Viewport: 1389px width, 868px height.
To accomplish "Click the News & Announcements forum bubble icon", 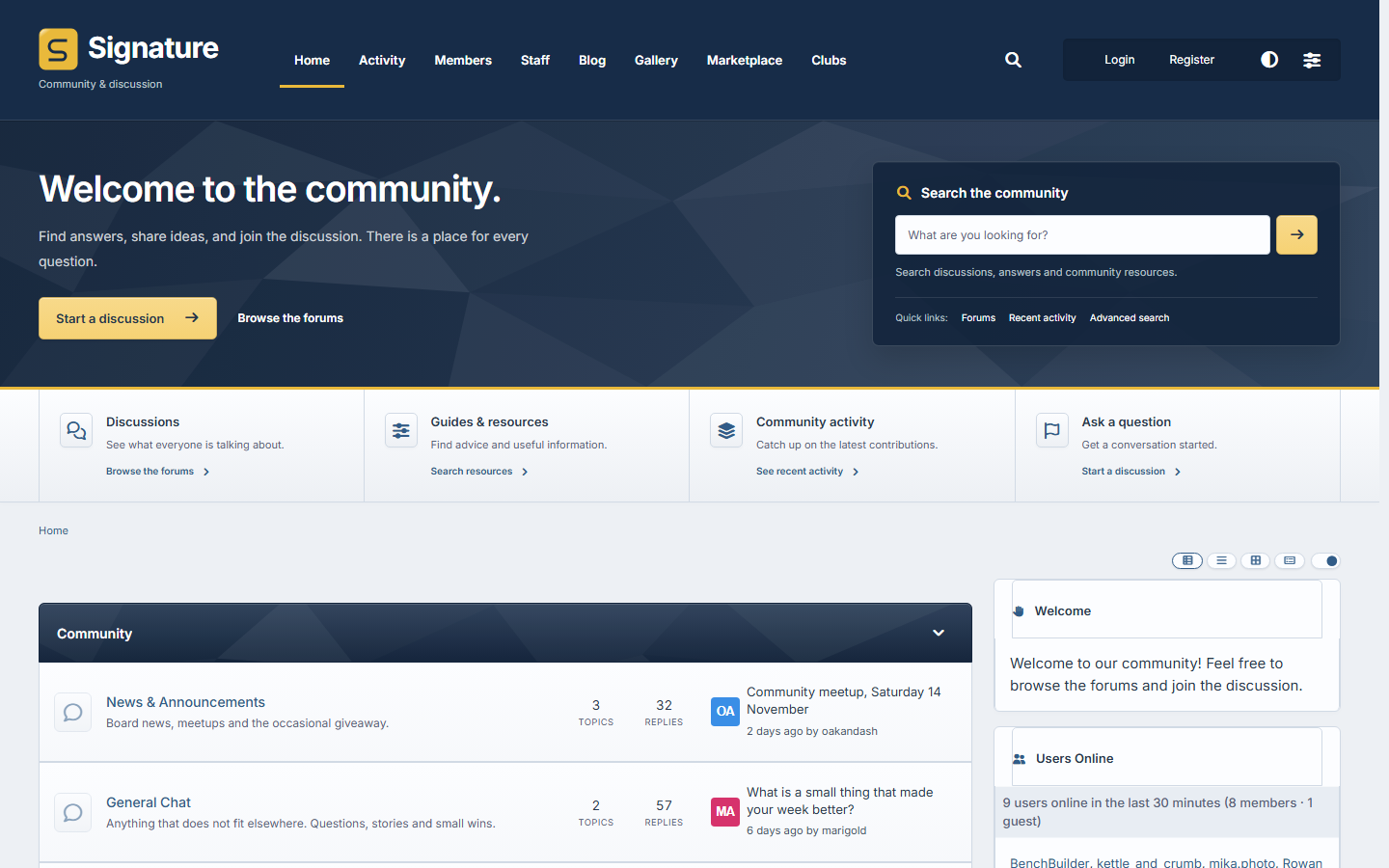I will (72, 713).
